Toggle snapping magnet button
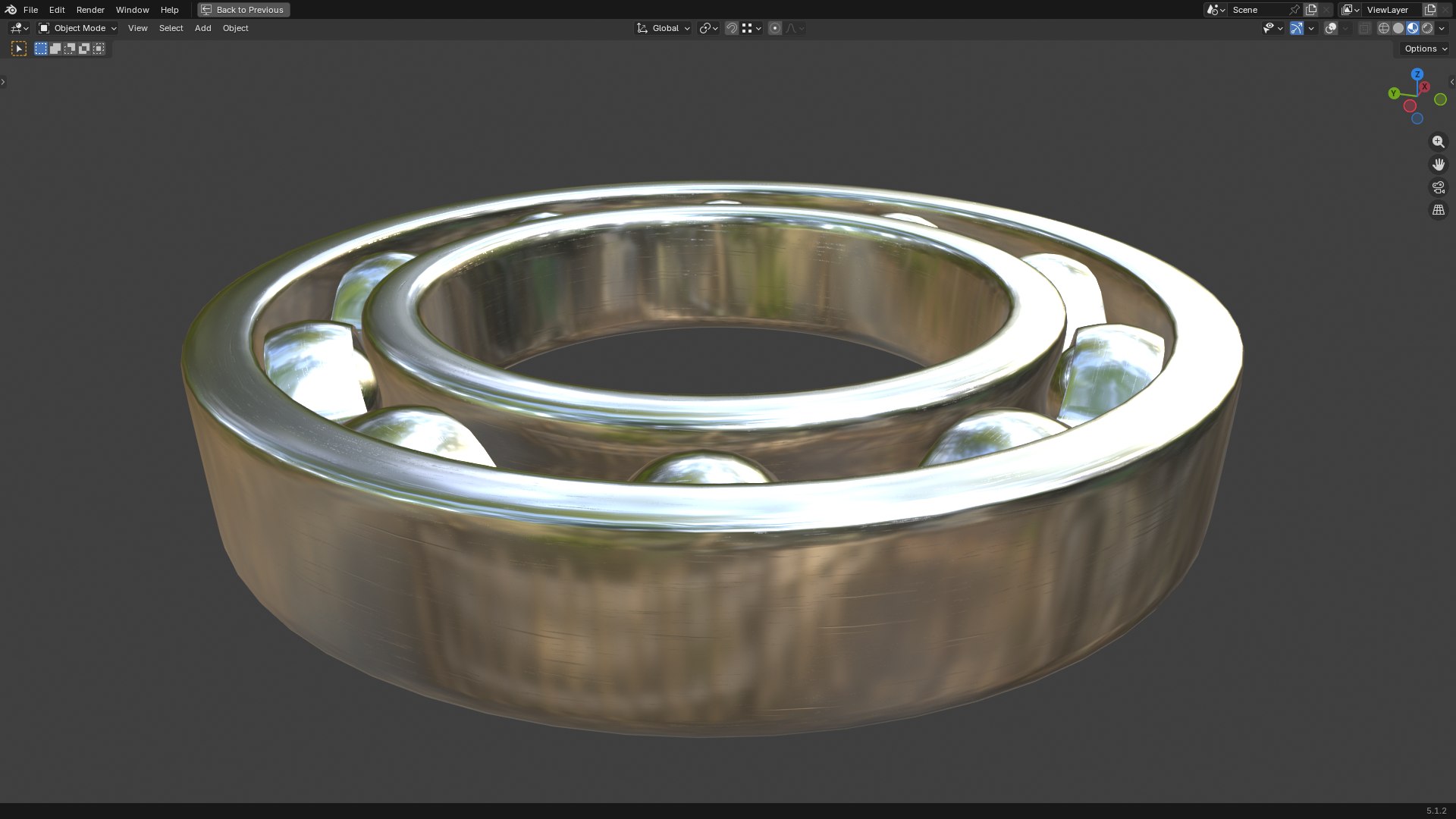This screenshot has width=1456, height=819. [732, 28]
